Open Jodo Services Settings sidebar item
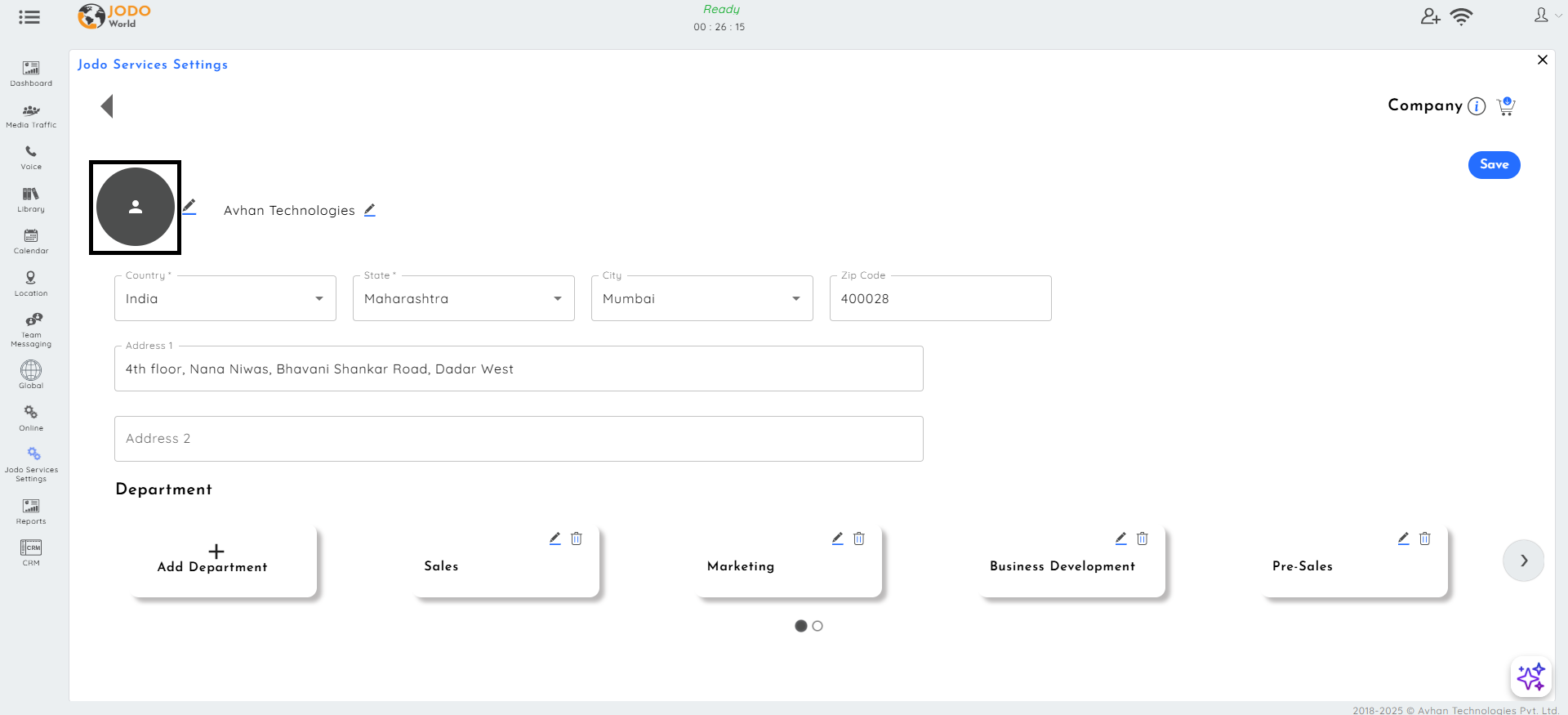Viewport: 1568px width, 715px height. (x=31, y=465)
